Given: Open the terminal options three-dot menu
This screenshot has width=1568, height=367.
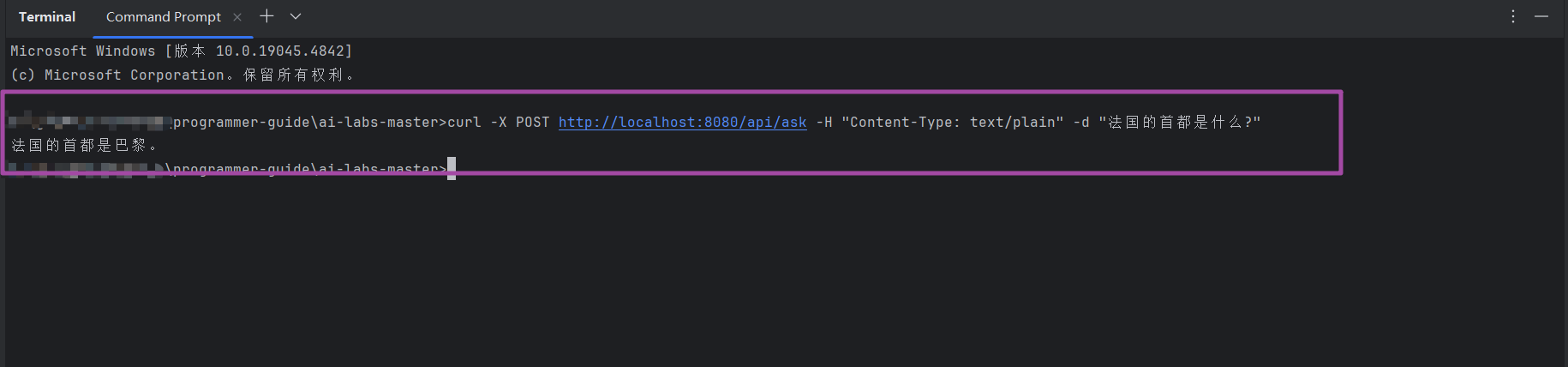Looking at the screenshot, I should pyautogui.click(x=1513, y=16).
